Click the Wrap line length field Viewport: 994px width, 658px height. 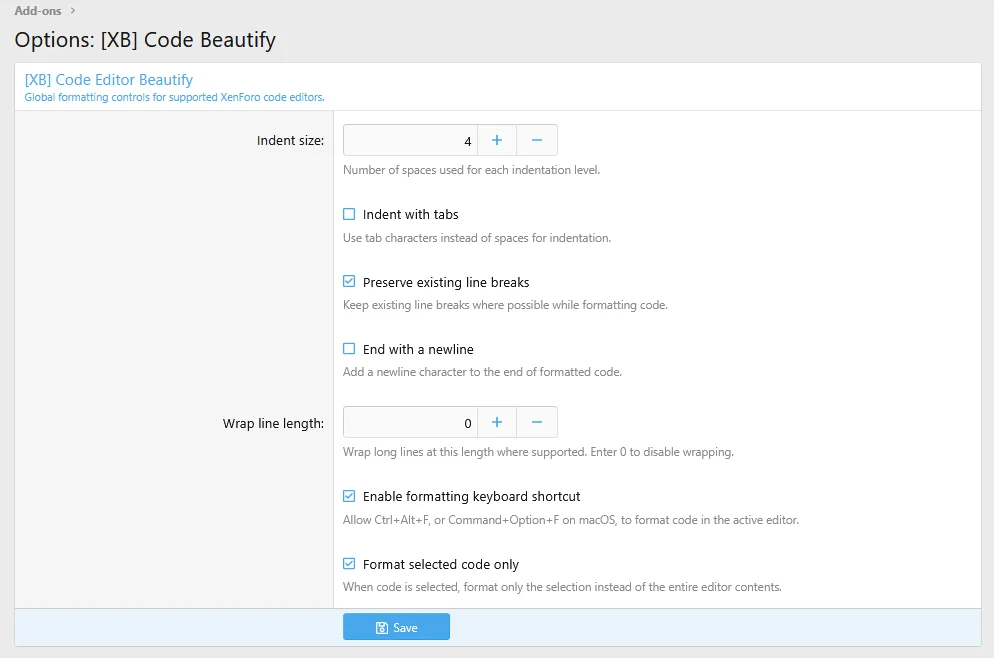410,422
